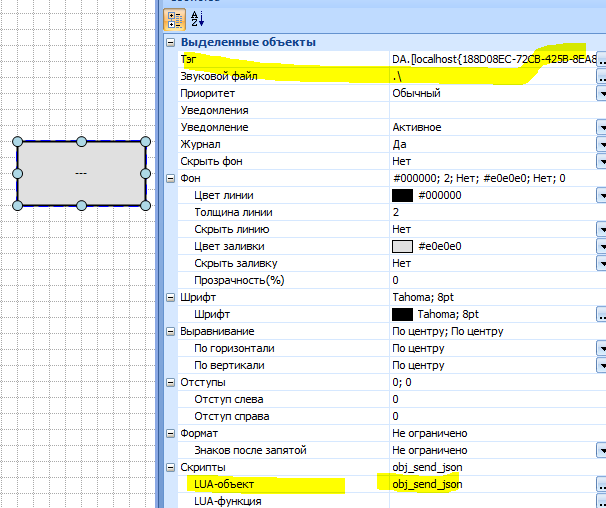
Task: Click the Толщина линии value field
Action: [x=490, y=212]
